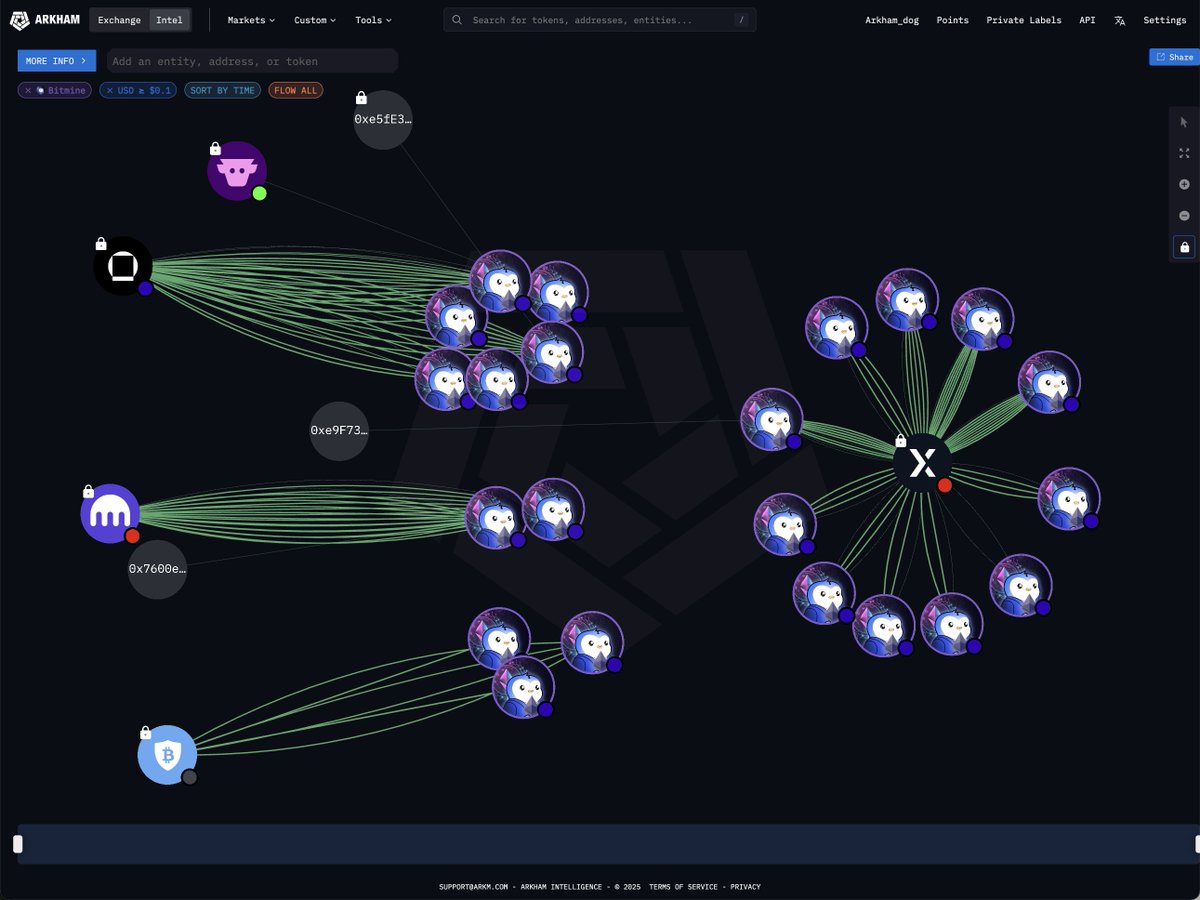
Task: Zoom in using the plus icon
Action: 1184,184
